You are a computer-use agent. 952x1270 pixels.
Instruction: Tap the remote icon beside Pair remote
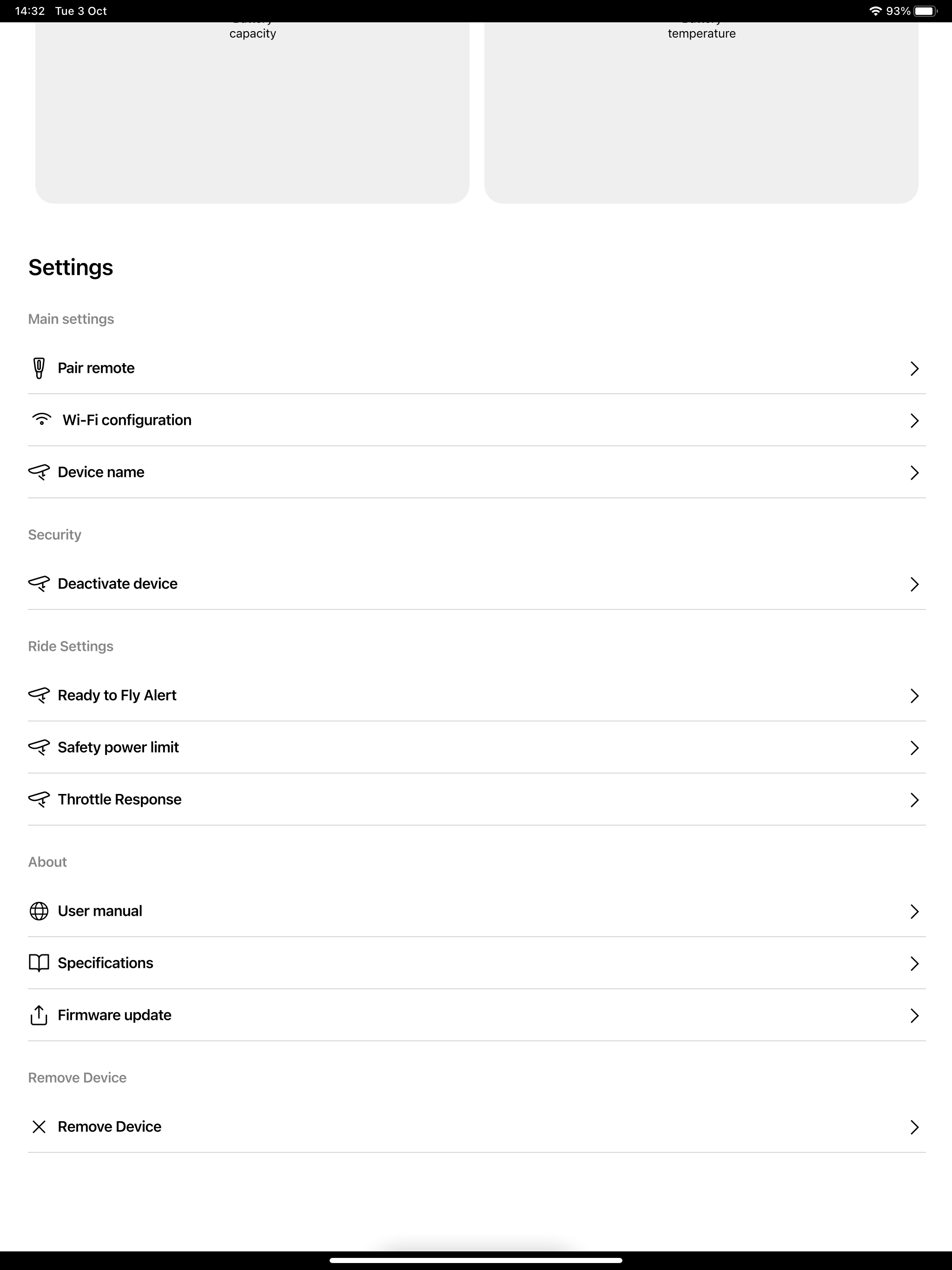coord(39,368)
